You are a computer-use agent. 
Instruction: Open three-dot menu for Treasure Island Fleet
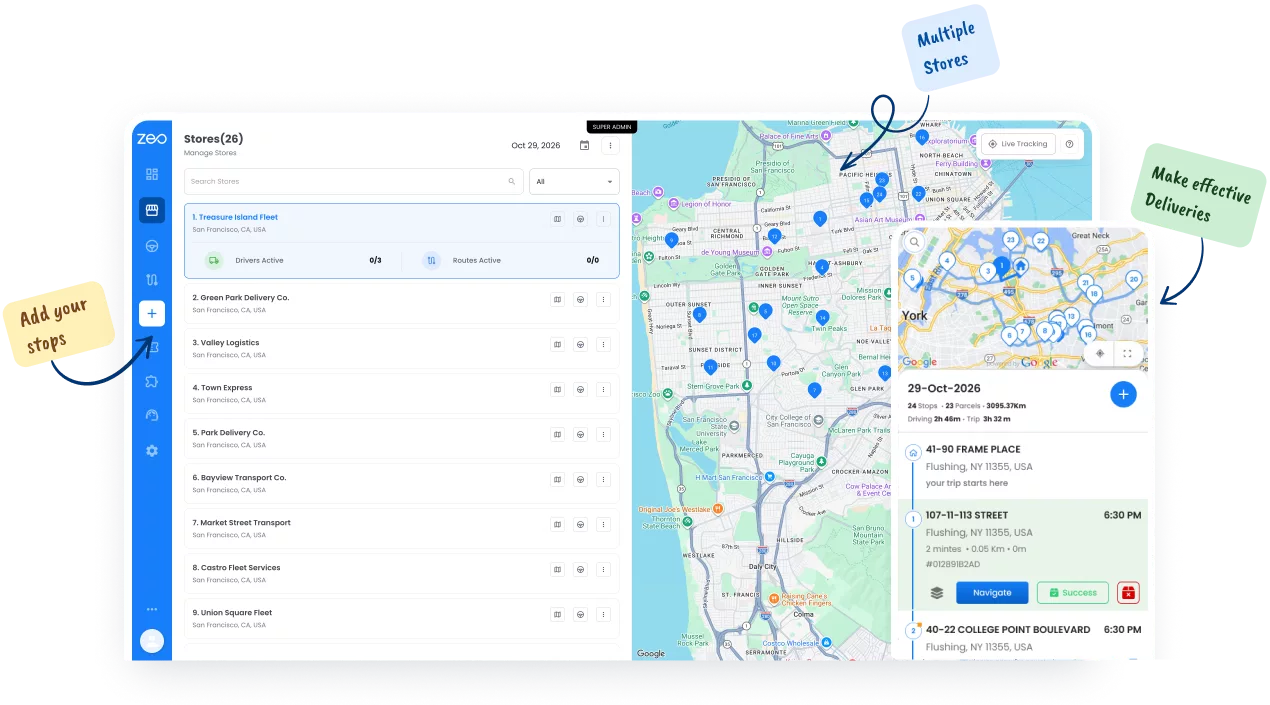coord(603,219)
